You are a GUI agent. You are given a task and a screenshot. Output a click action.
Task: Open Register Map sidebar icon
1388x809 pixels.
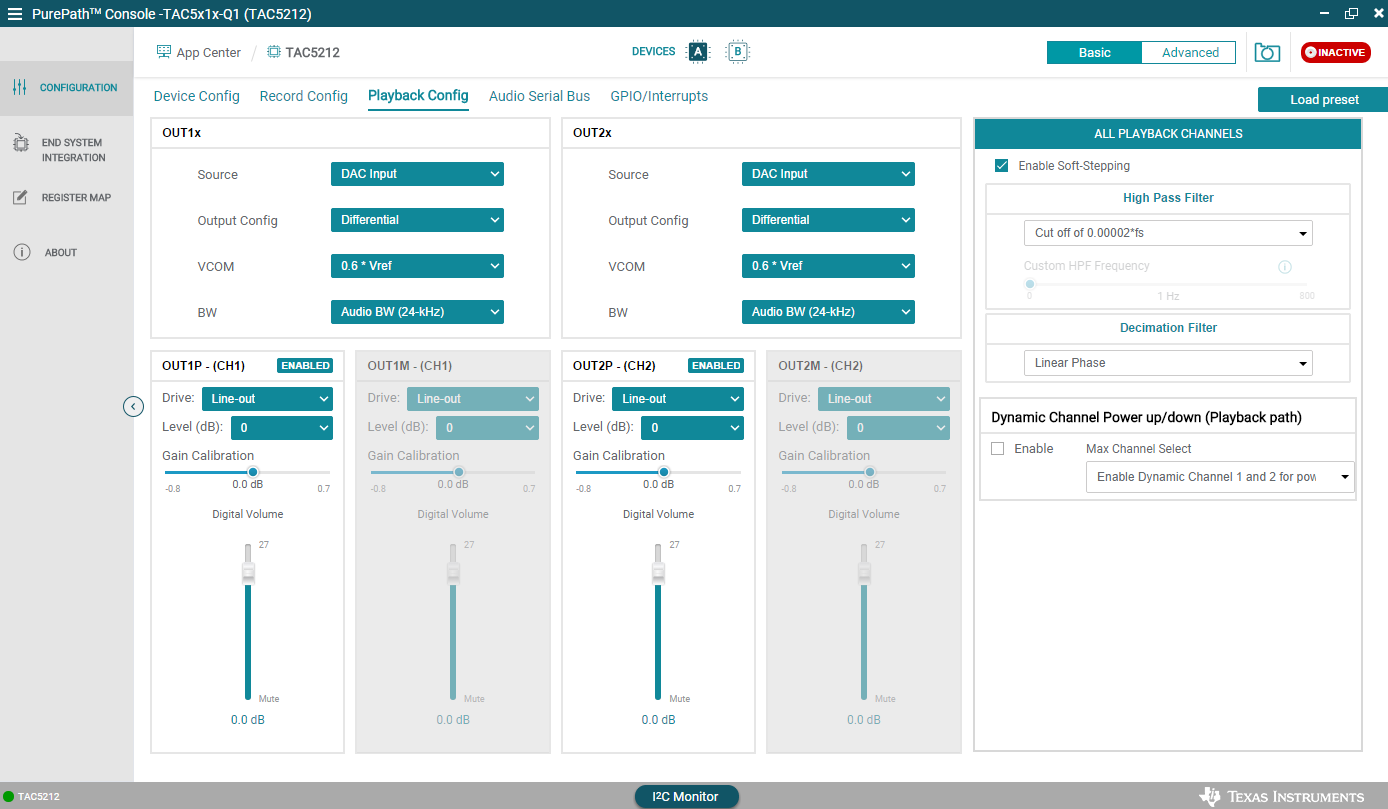(x=20, y=198)
